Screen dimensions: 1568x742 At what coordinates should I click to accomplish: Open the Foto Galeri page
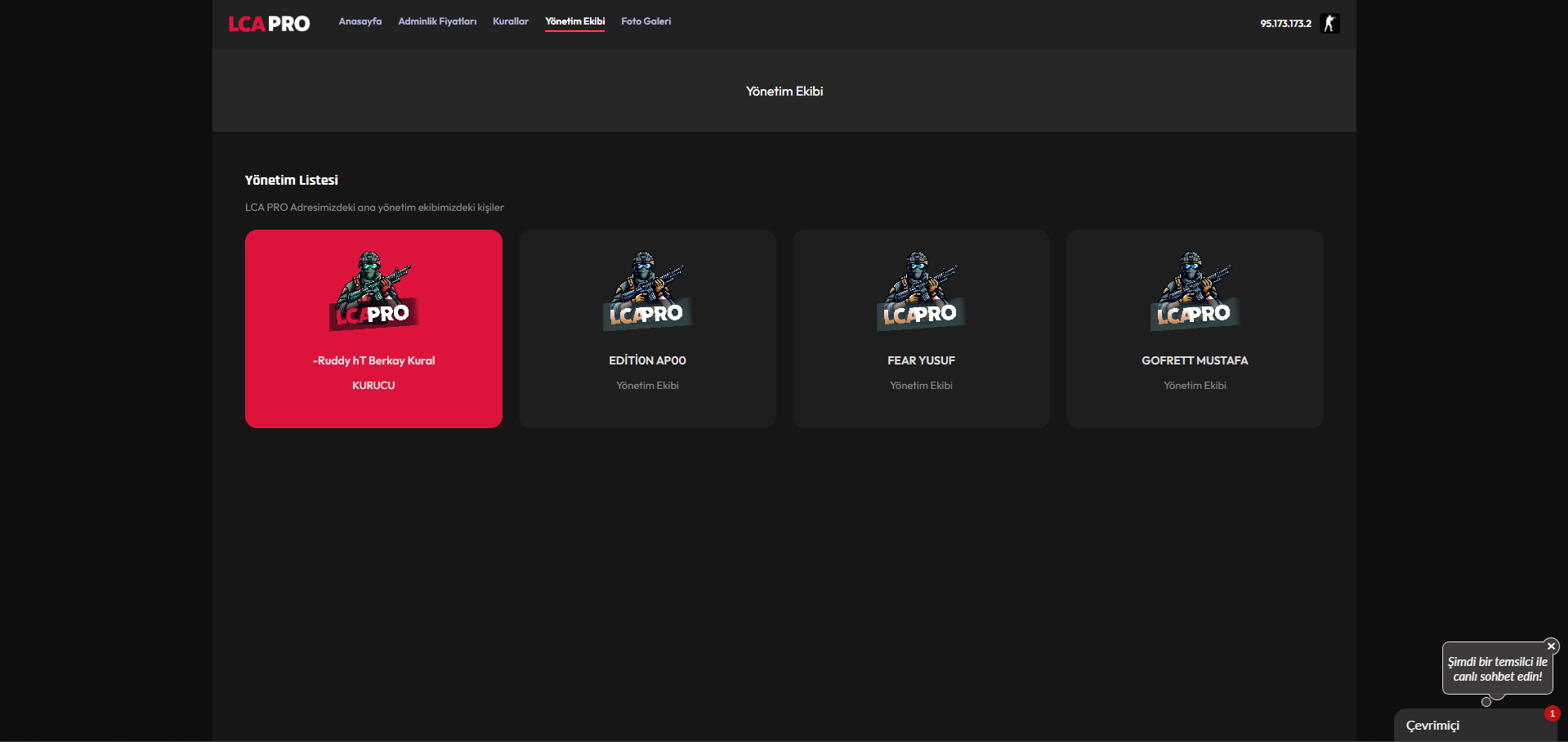coord(646,21)
